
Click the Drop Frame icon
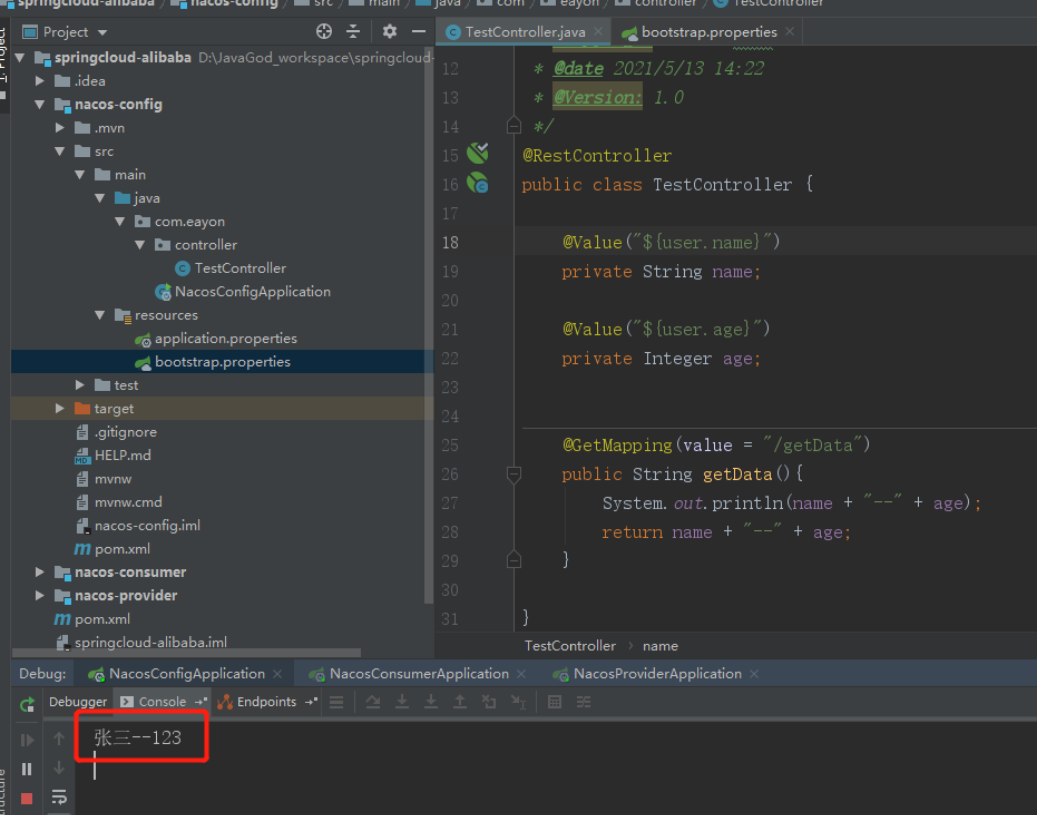coord(489,702)
